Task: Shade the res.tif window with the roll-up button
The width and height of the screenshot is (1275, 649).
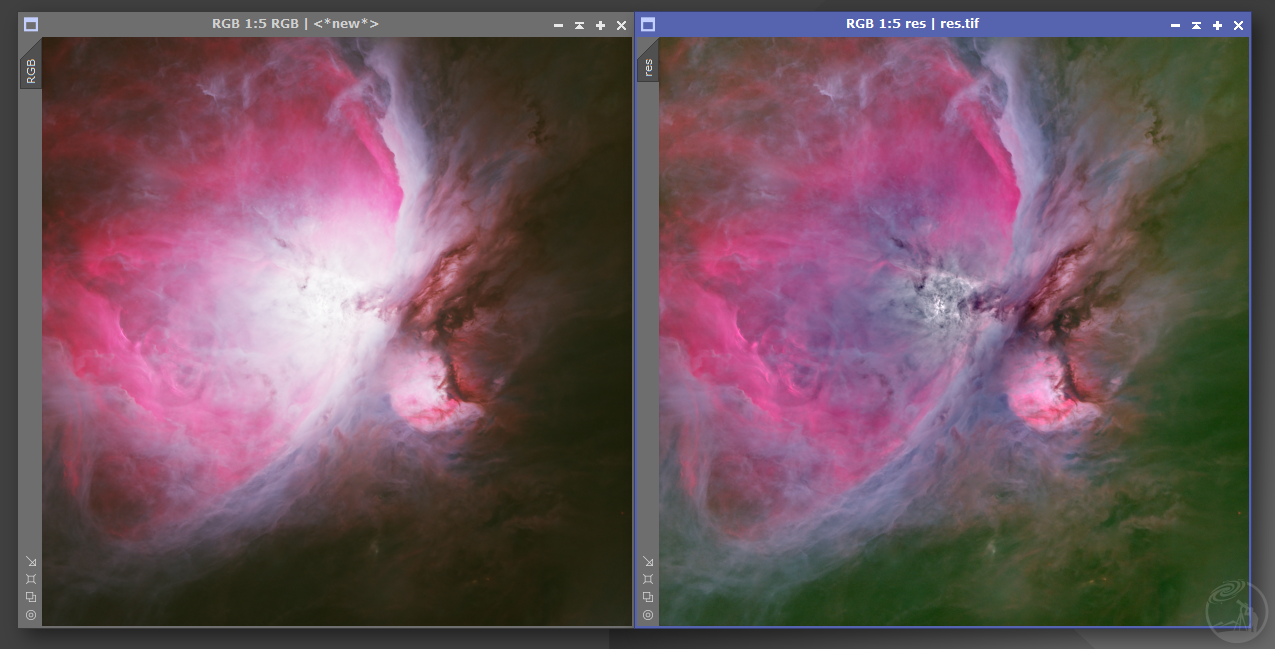Action: tap(1196, 25)
